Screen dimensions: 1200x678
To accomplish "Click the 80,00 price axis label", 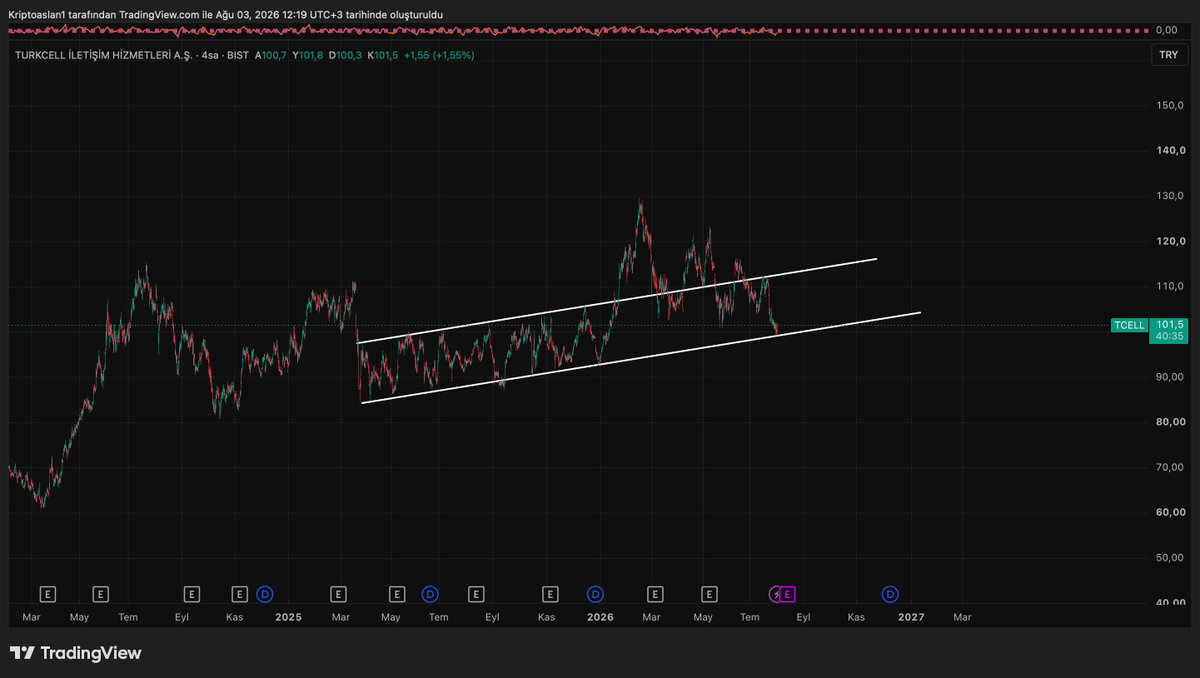I will (x=1170, y=422).
